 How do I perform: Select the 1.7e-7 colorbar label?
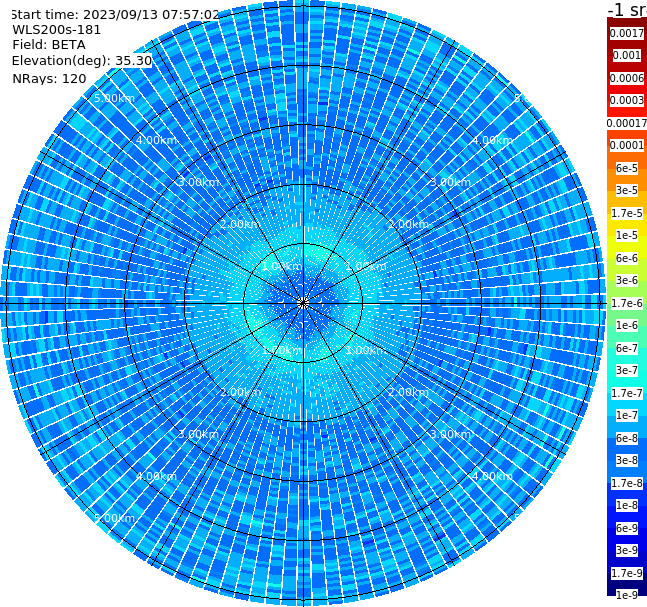(x=627, y=393)
